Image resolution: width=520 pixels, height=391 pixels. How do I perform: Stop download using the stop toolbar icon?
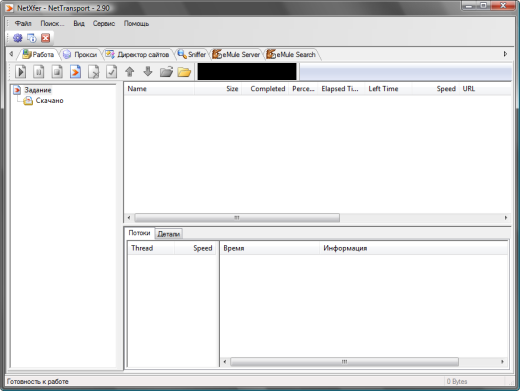click(57, 72)
